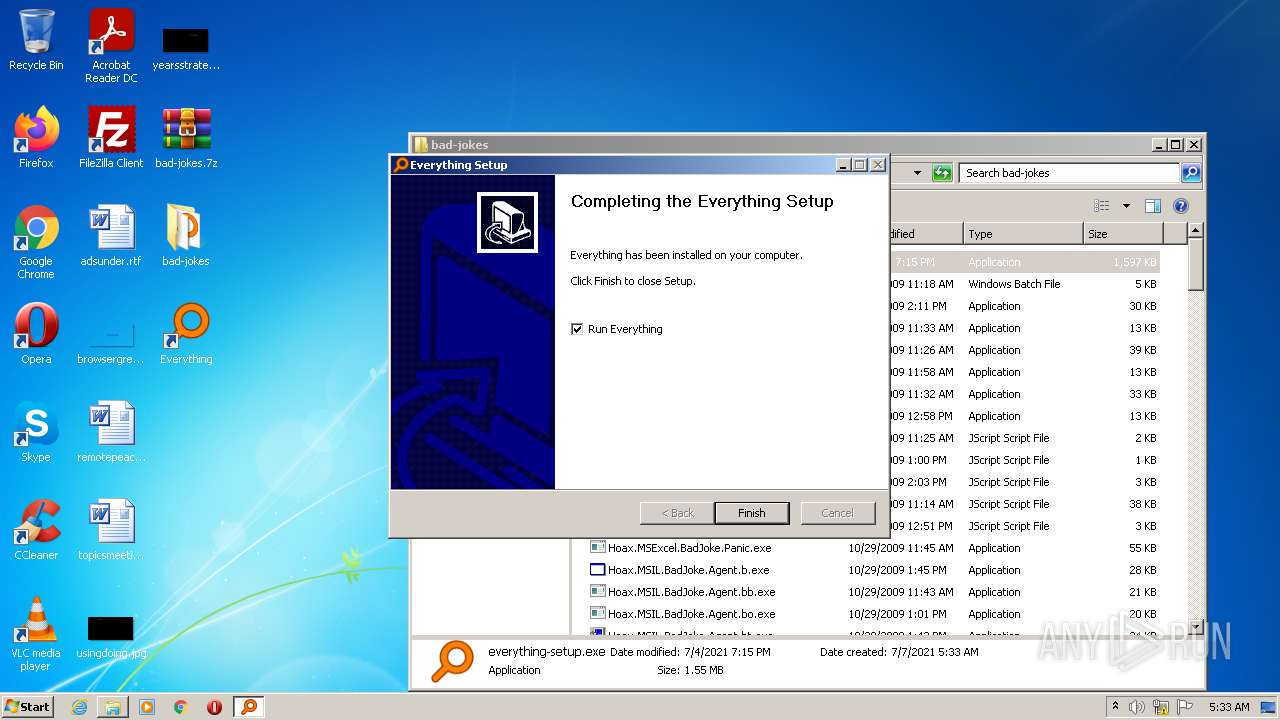Select CCleaner desktop shortcut
The width and height of the screenshot is (1280, 720).
pos(36,530)
